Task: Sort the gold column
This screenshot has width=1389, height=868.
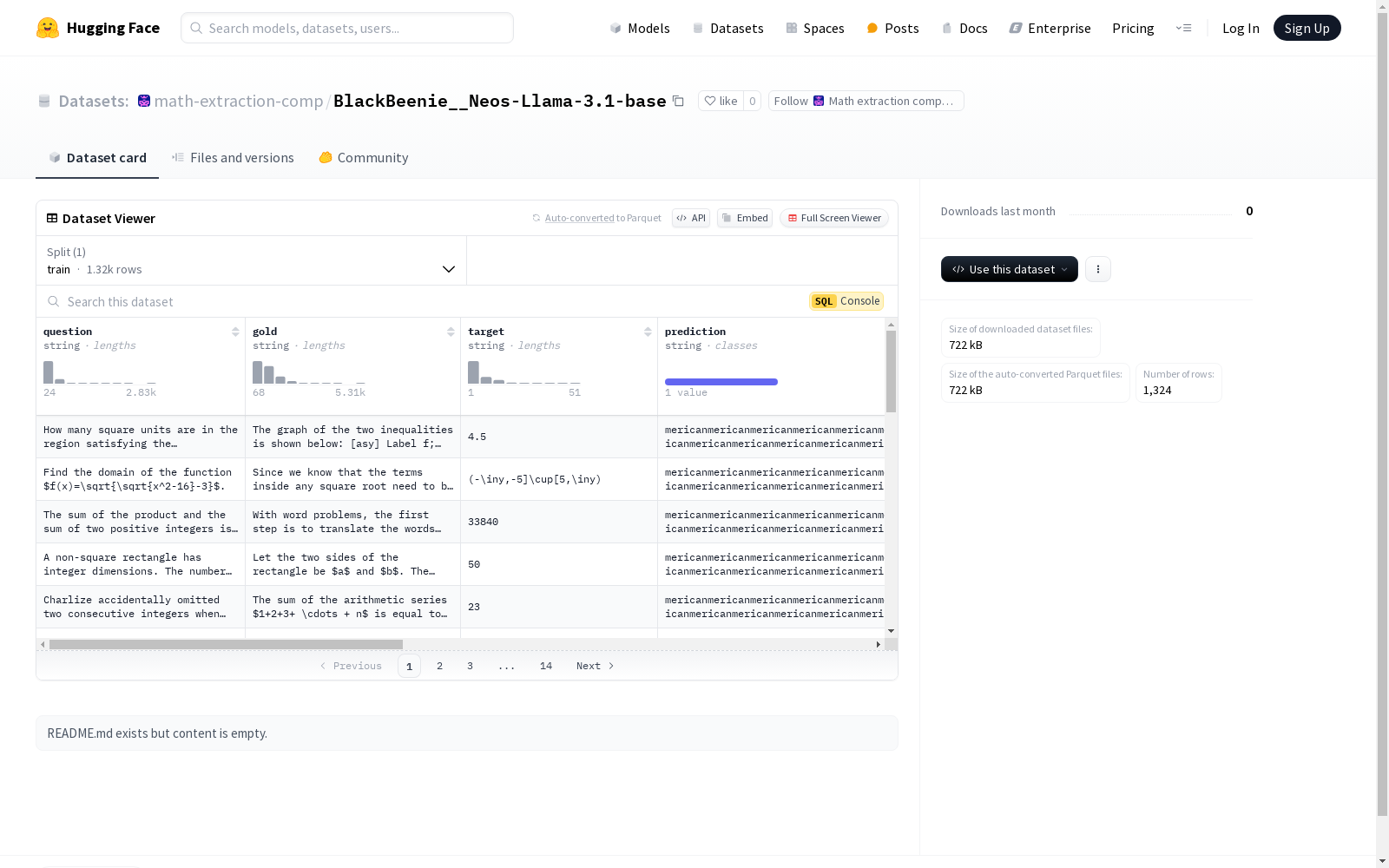Action: click(451, 332)
